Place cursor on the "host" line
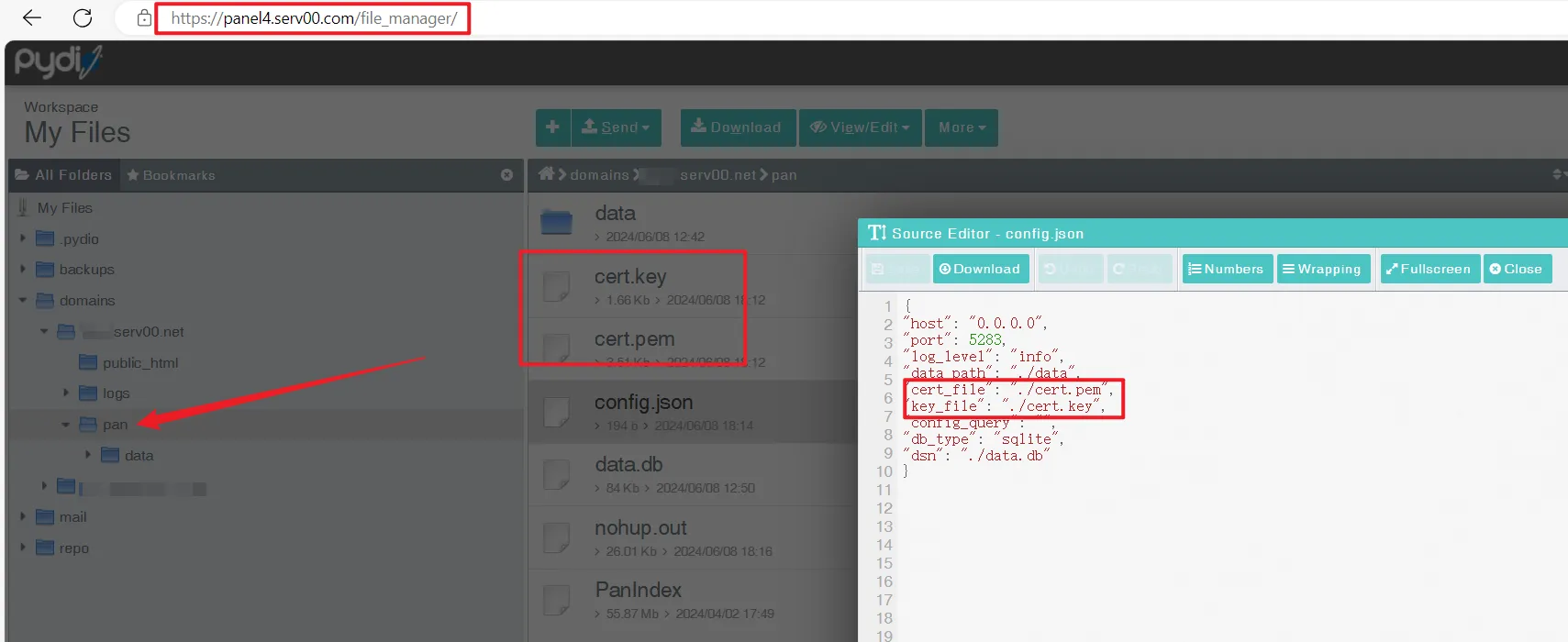The height and width of the screenshot is (642, 1568). [x=976, y=324]
